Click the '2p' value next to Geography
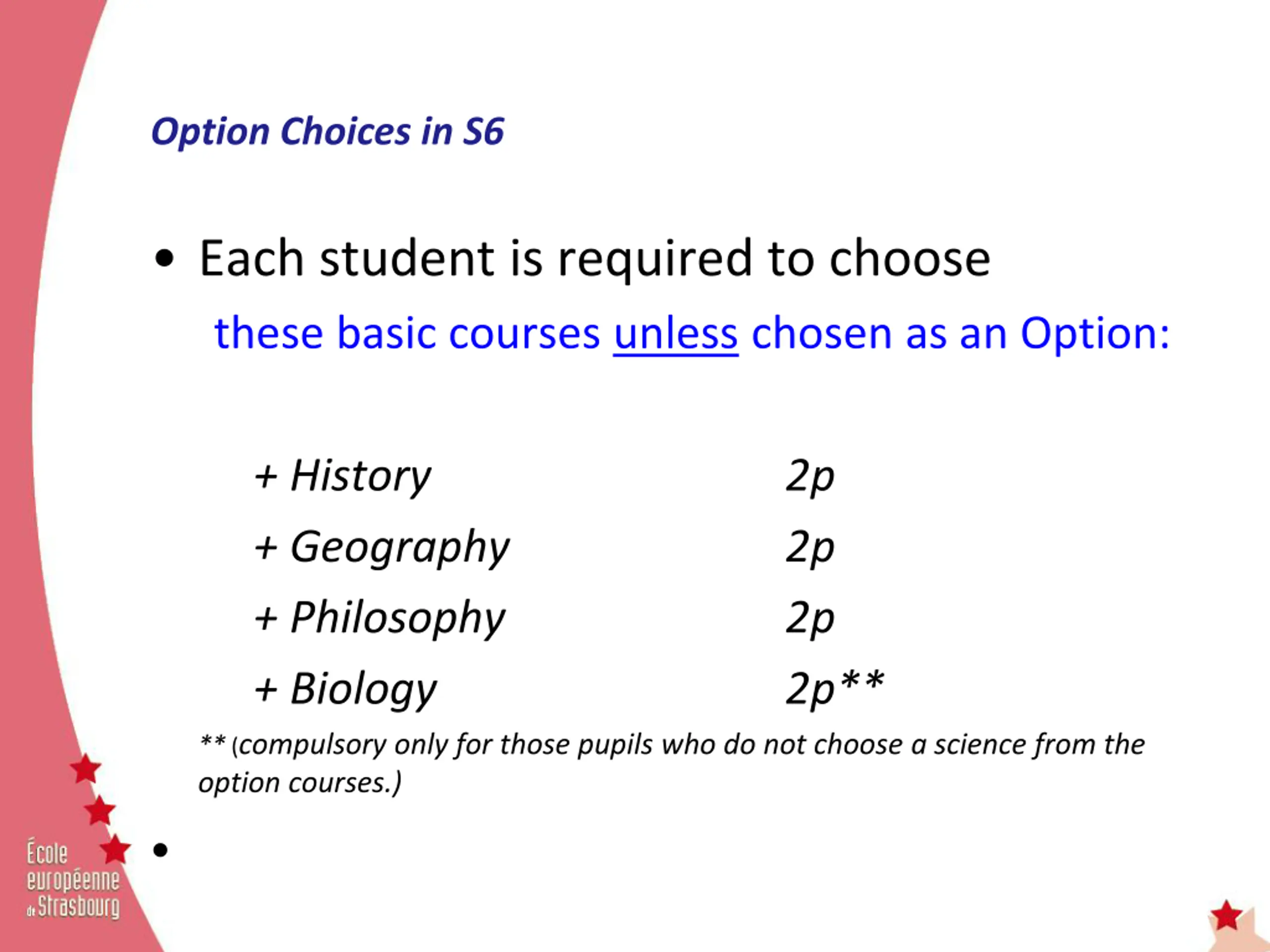Screen dimensions: 1270x952 (810, 547)
